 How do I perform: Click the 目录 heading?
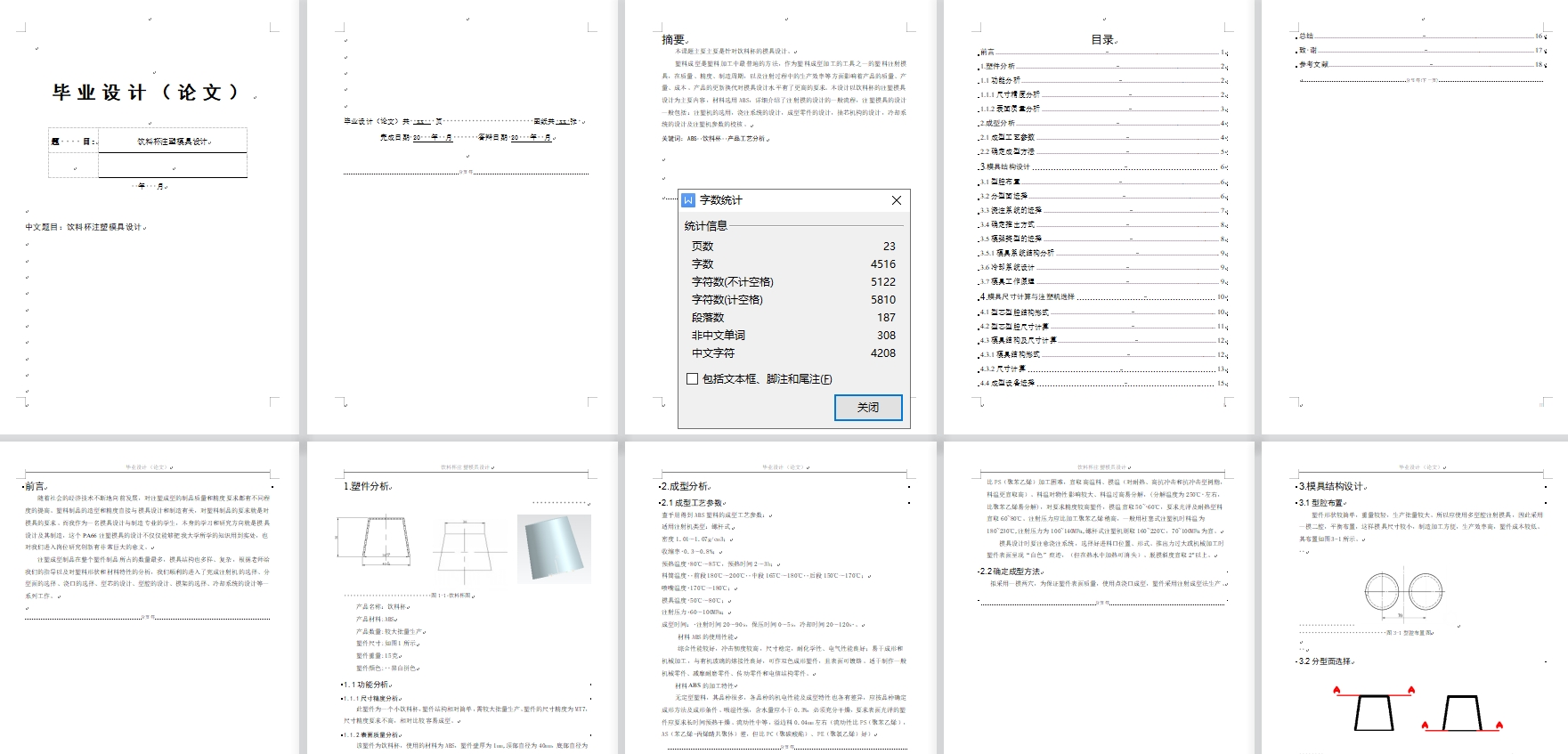tap(1102, 40)
